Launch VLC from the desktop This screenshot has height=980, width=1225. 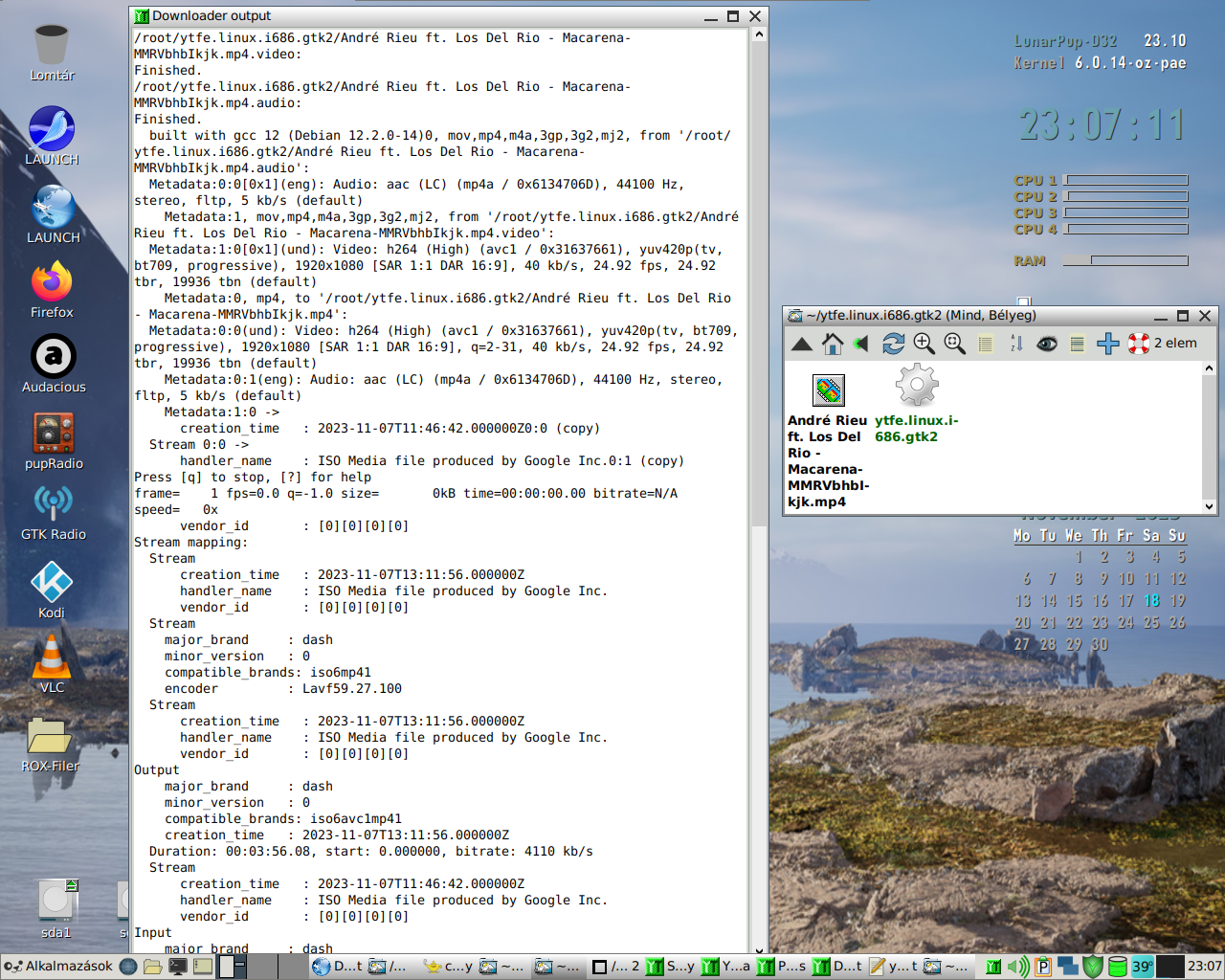pos(52,664)
